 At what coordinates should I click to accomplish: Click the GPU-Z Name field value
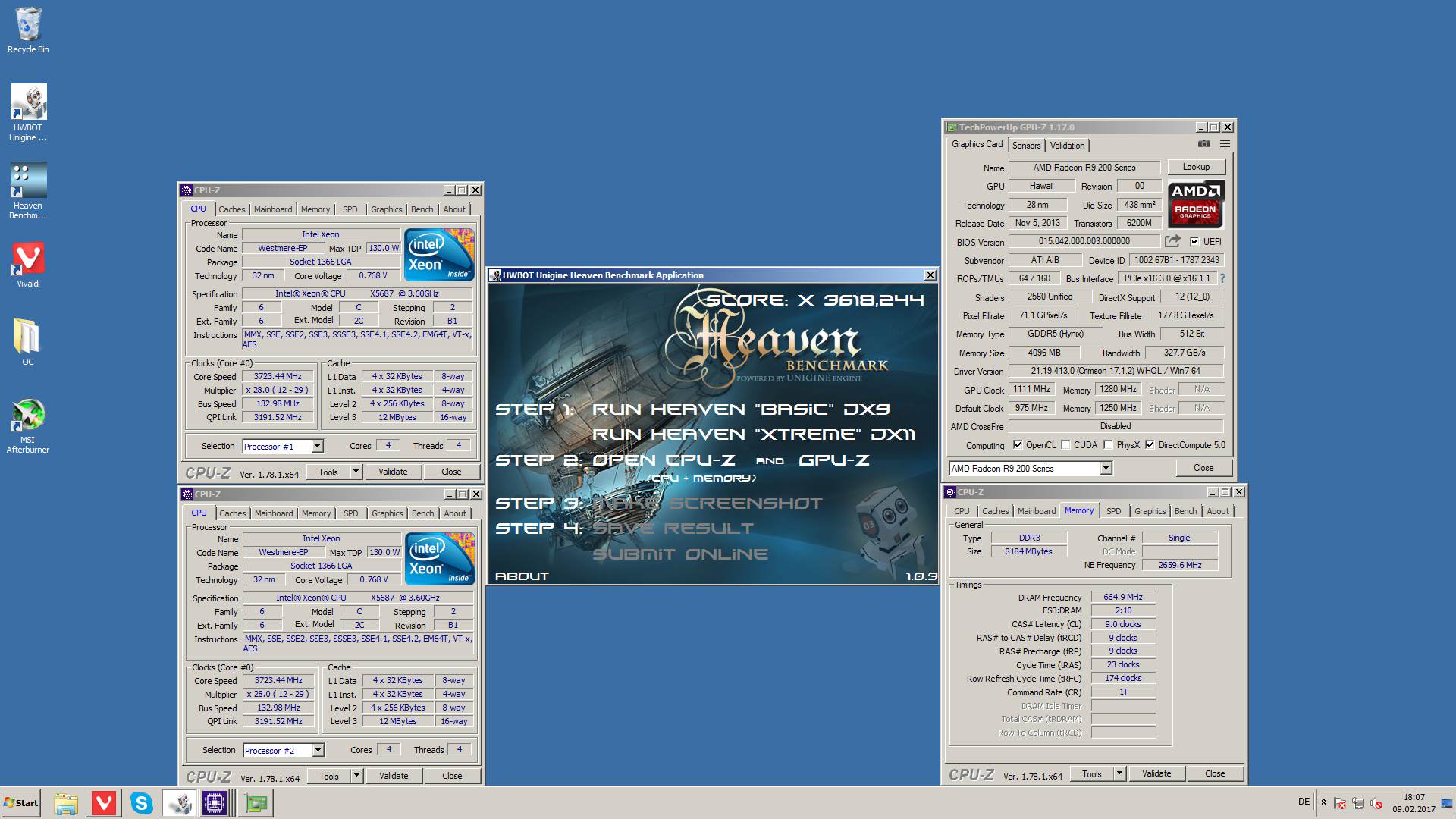(1084, 168)
